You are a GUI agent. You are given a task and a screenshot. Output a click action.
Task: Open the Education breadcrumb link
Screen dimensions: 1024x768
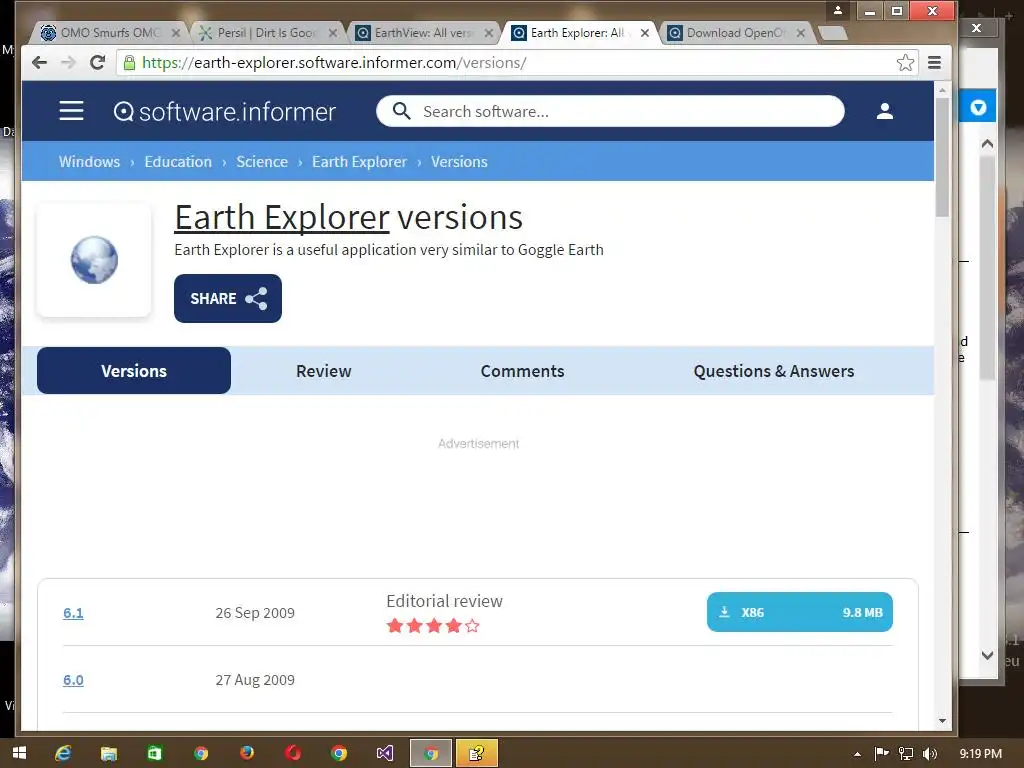pyautogui.click(x=178, y=161)
